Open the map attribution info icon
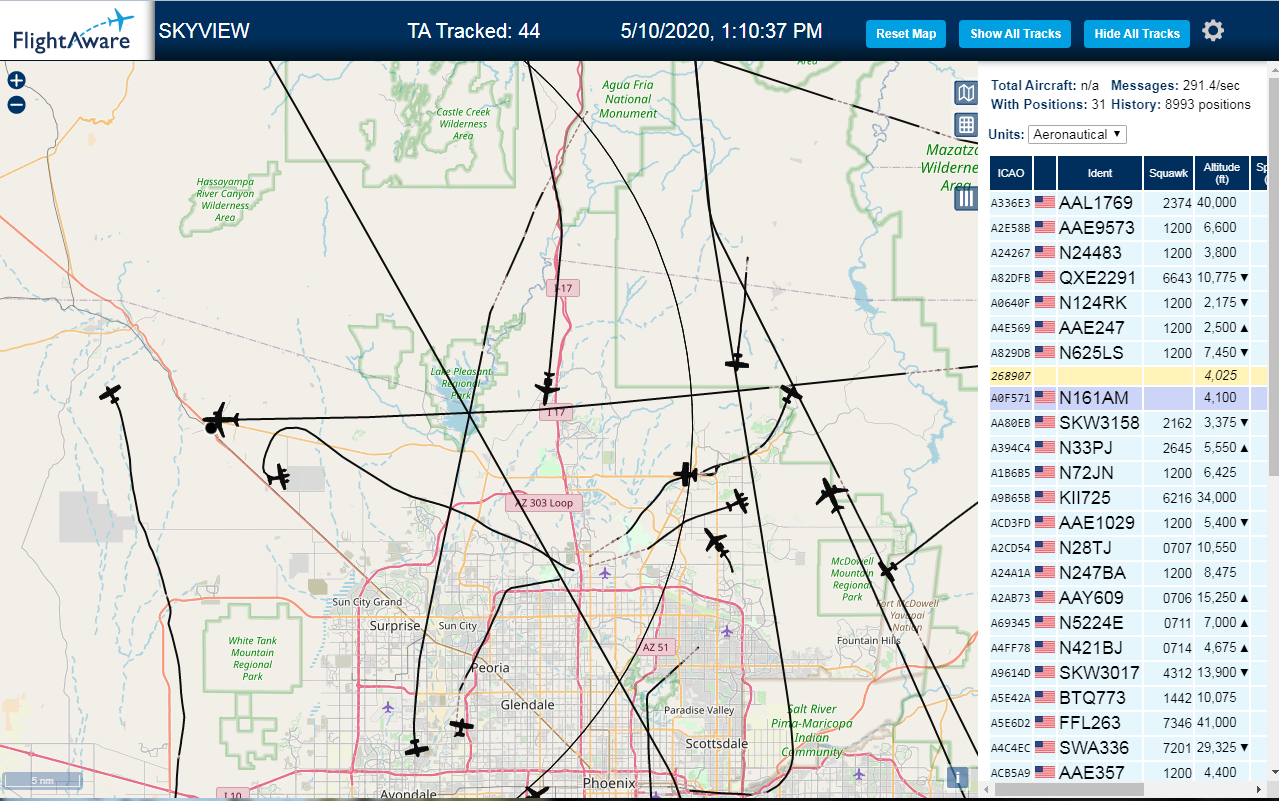The height and width of the screenshot is (801, 1279). [957, 777]
